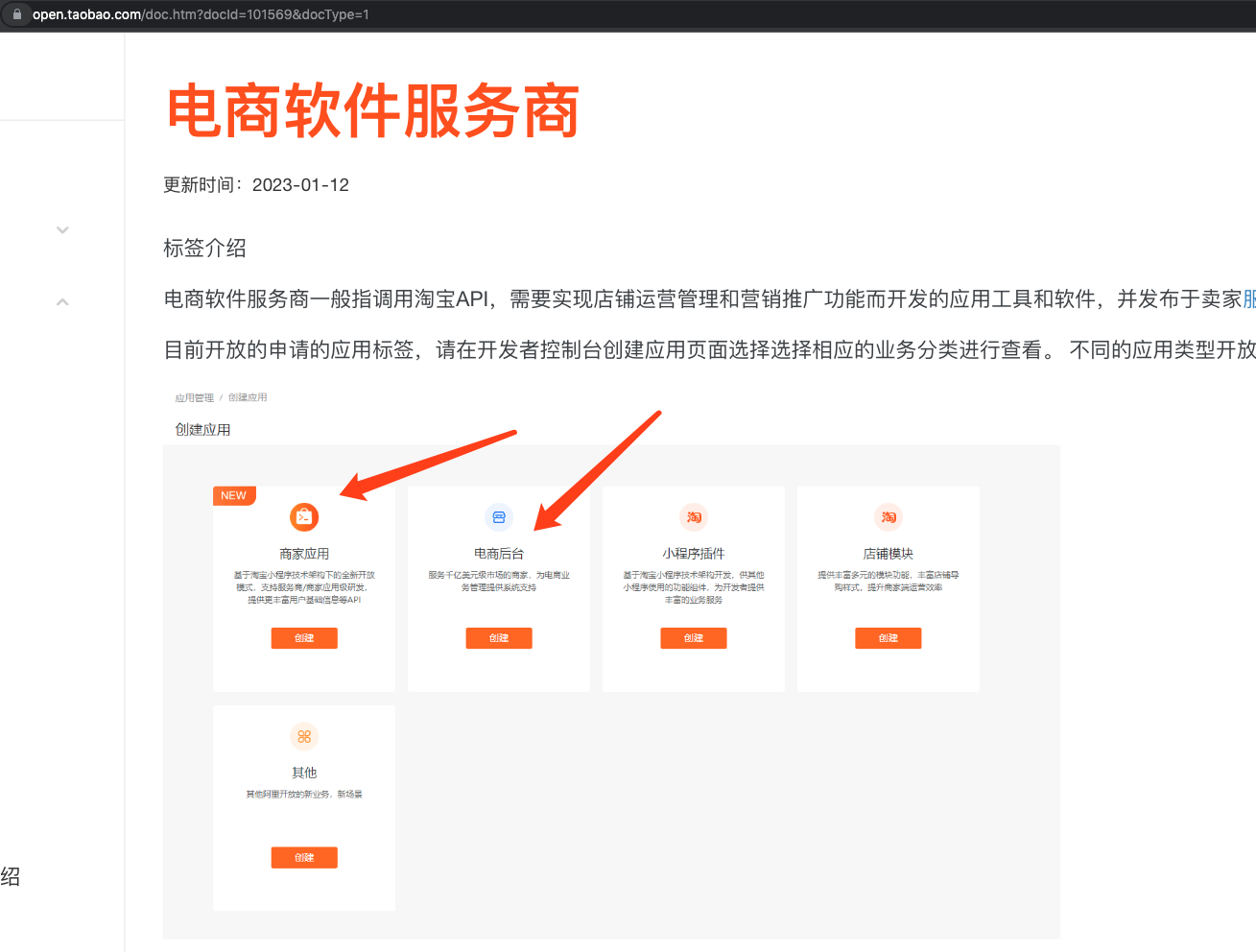Click the 店铺模块 card title
Viewport: 1256px width, 952px height.
(889, 554)
